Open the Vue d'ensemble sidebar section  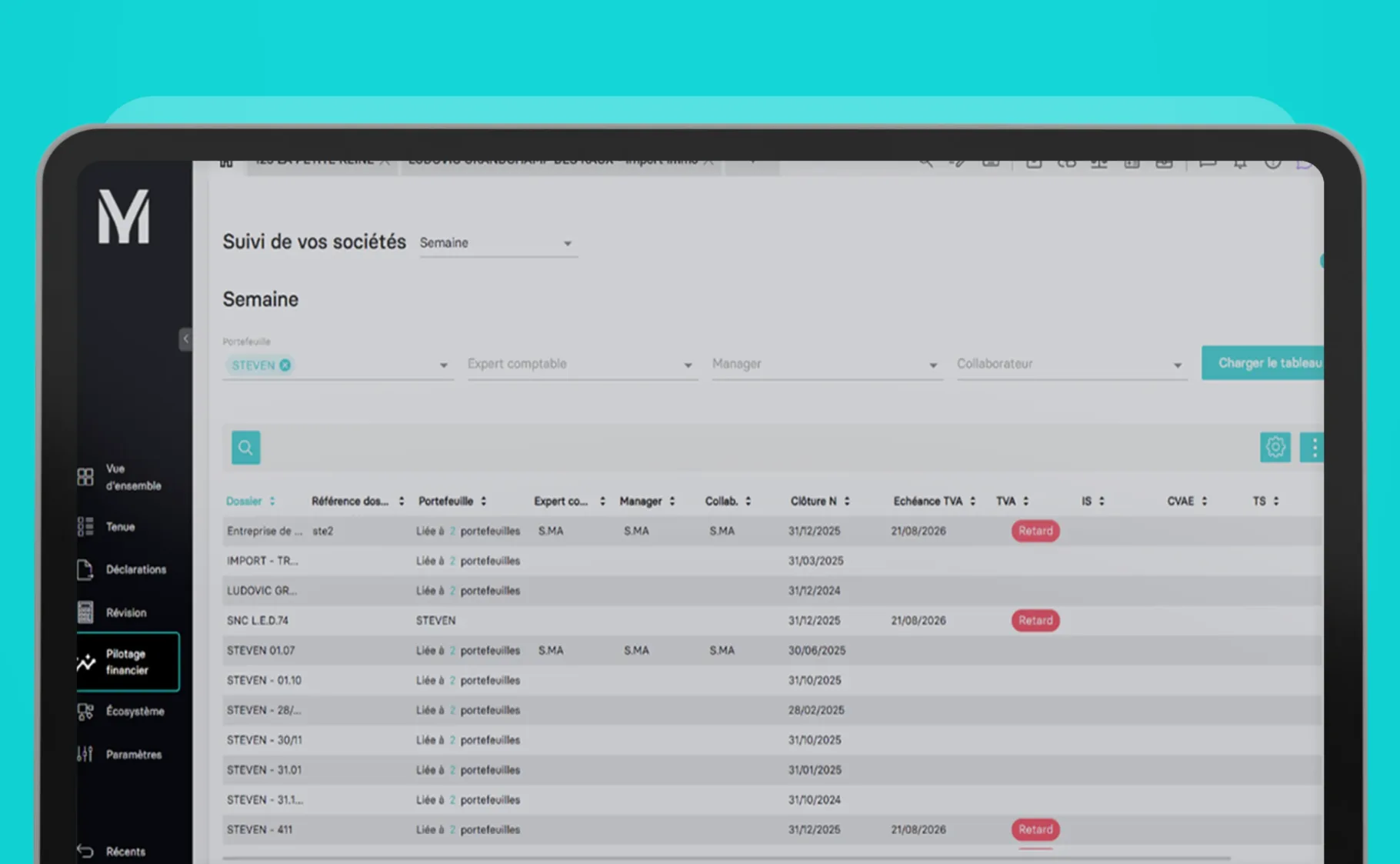tap(120, 477)
